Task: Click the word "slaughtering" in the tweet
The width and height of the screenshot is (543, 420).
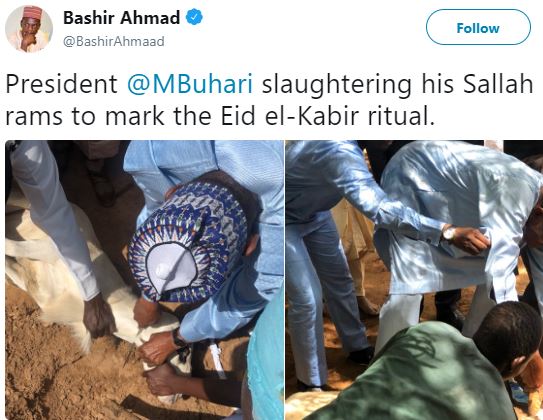Action: [x=337, y=86]
